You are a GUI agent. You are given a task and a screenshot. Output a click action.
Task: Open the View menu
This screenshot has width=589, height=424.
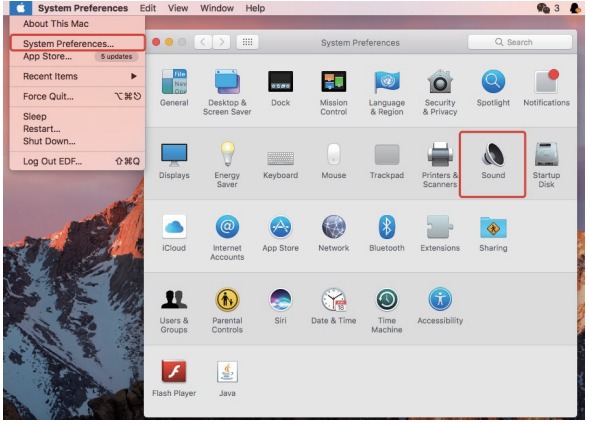coord(178,8)
